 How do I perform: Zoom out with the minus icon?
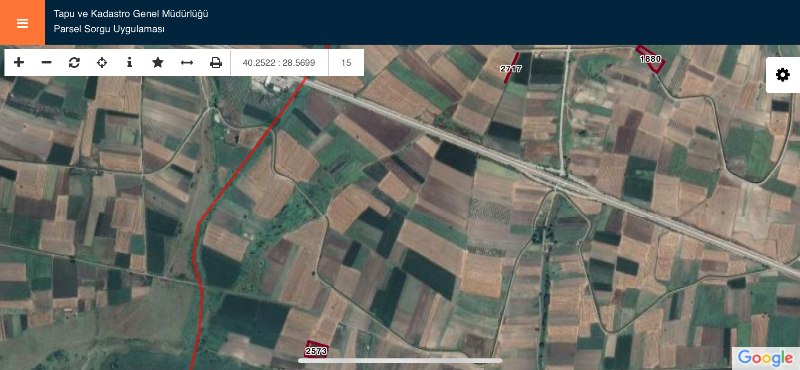pos(46,62)
